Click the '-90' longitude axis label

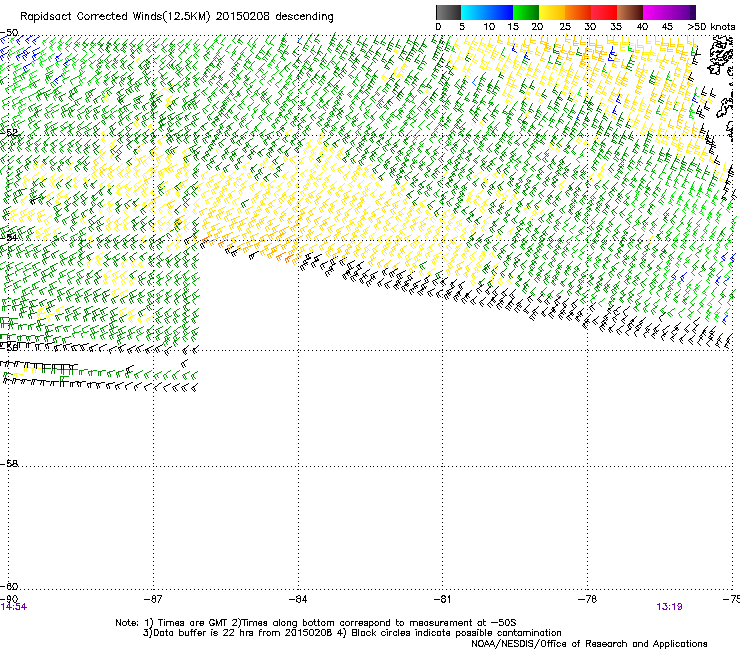pos(9,599)
